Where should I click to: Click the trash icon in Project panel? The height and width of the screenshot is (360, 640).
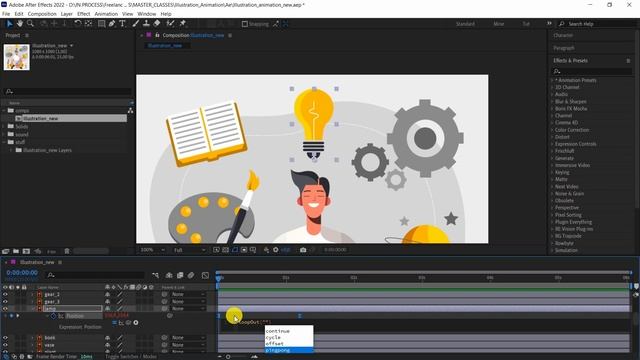click(x=67, y=251)
